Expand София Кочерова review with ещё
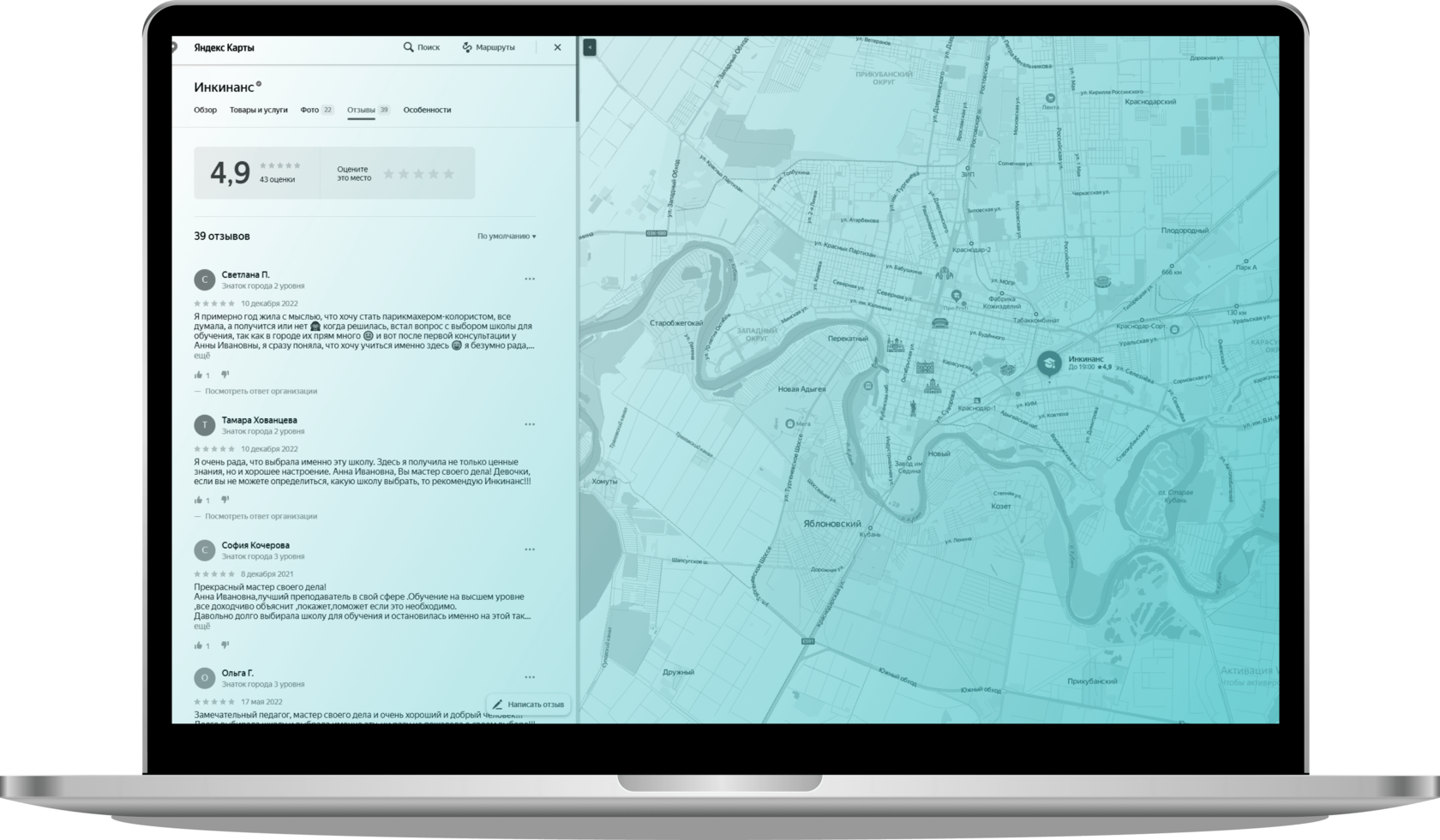This screenshot has width=1440, height=840. pyautogui.click(x=201, y=626)
